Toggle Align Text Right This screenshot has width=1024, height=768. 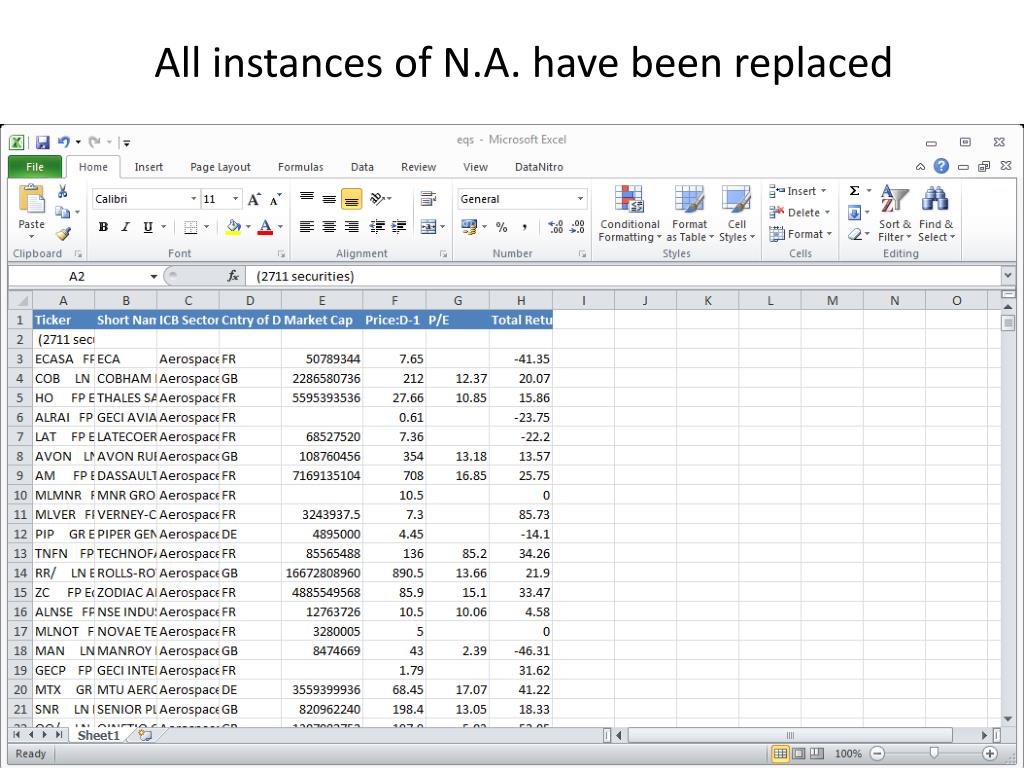tap(351, 227)
